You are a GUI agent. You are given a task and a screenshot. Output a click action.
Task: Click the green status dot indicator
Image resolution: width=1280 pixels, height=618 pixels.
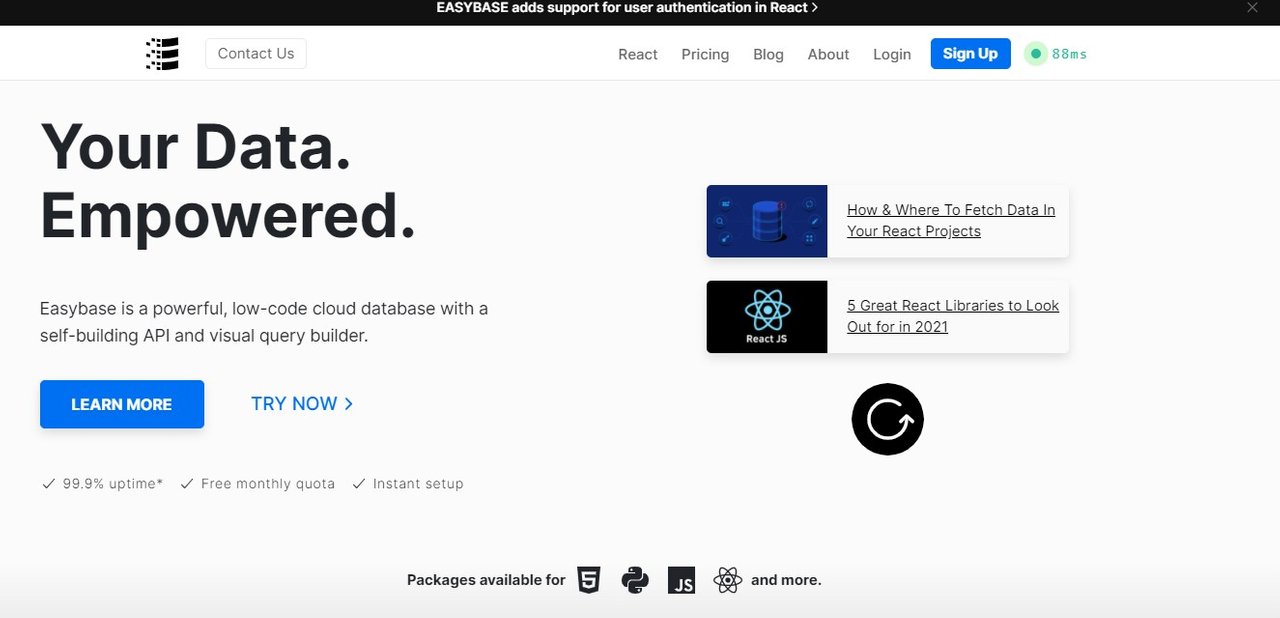pyautogui.click(x=1036, y=54)
